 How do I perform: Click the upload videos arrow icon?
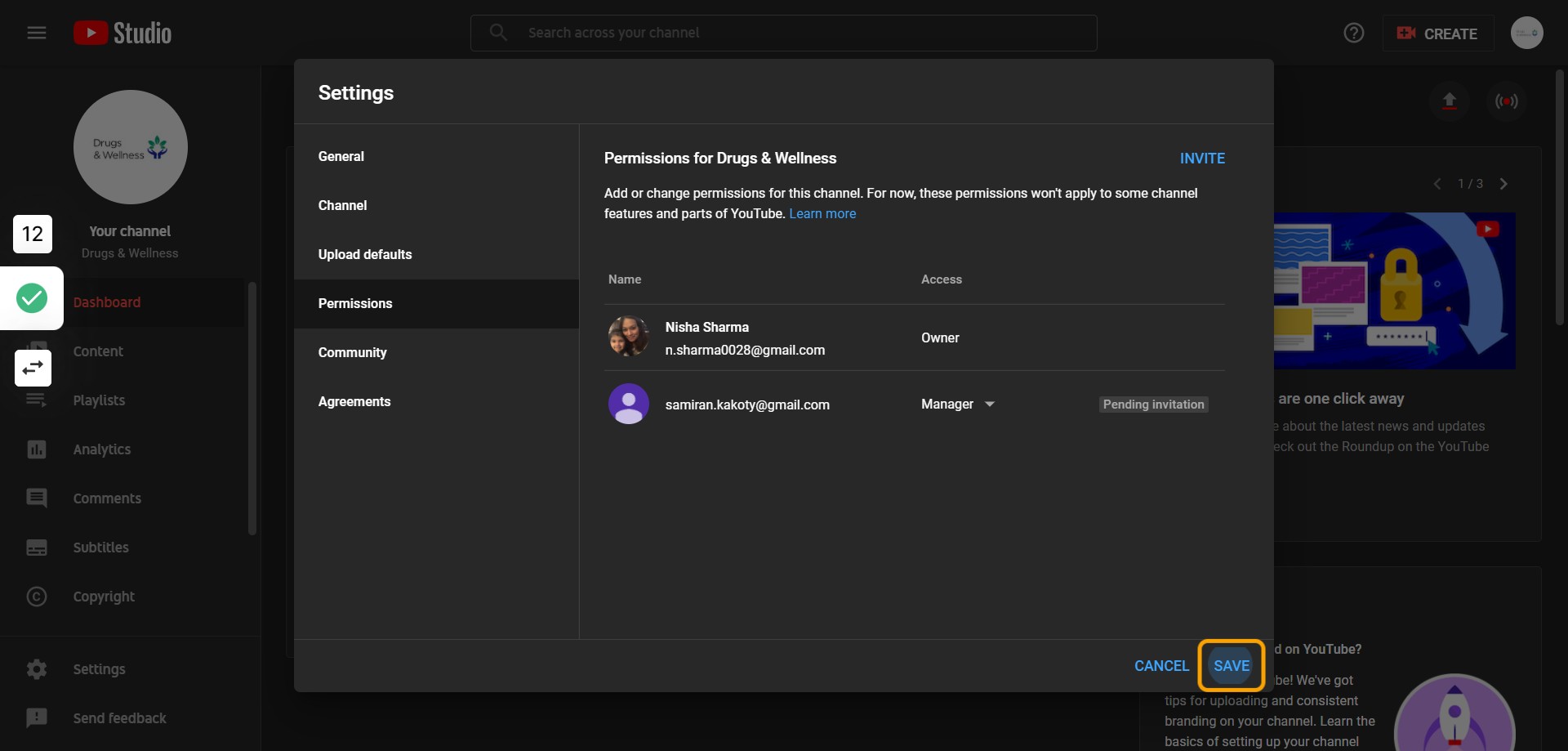tap(1449, 101)
